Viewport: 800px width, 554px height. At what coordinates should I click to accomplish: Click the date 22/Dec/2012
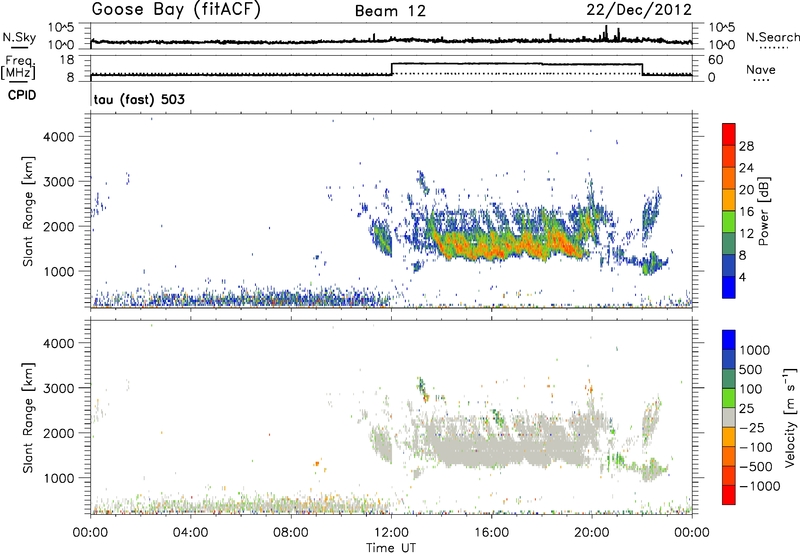pyautogui.click(x=639, y=10)
